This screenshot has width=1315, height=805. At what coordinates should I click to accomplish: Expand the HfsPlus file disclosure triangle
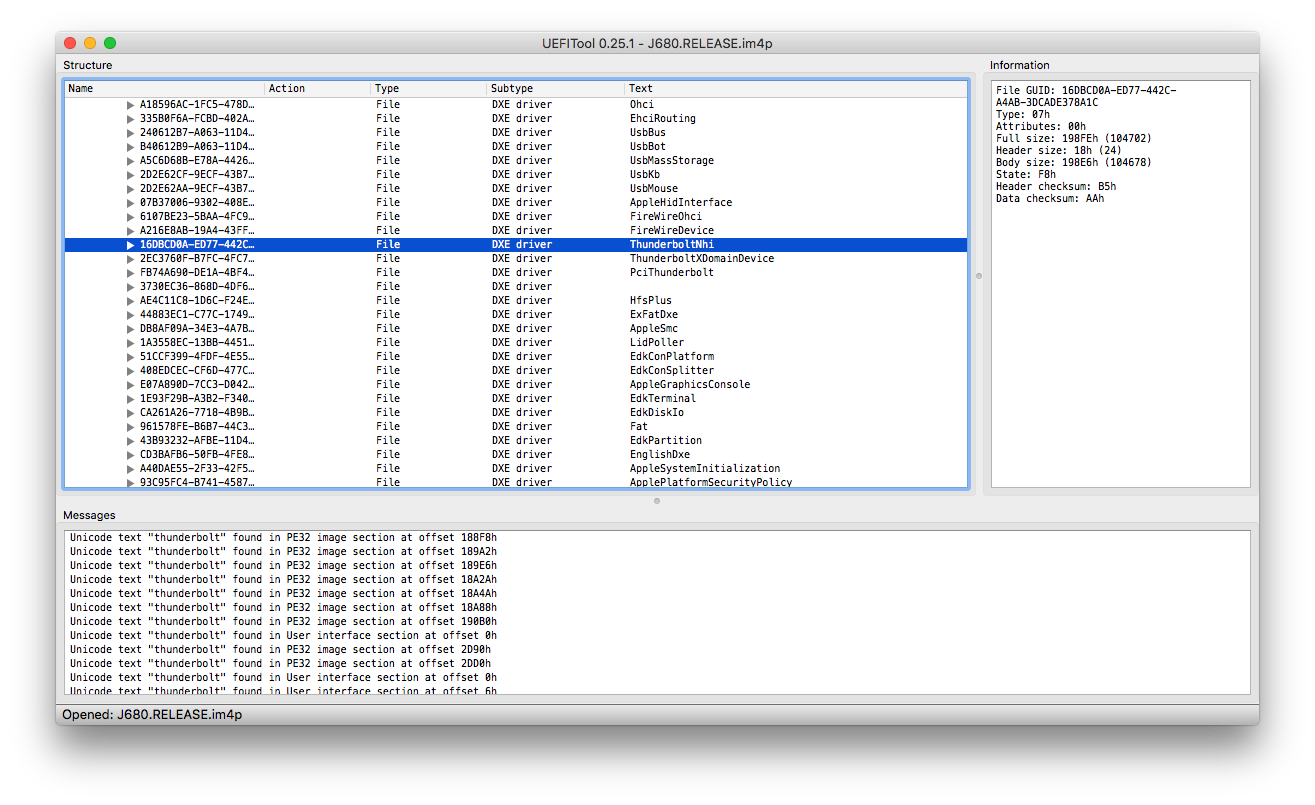coord(130,301)
